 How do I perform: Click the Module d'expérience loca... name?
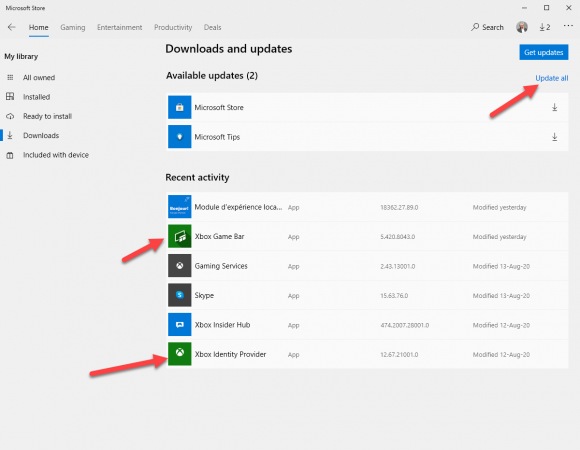238,207
